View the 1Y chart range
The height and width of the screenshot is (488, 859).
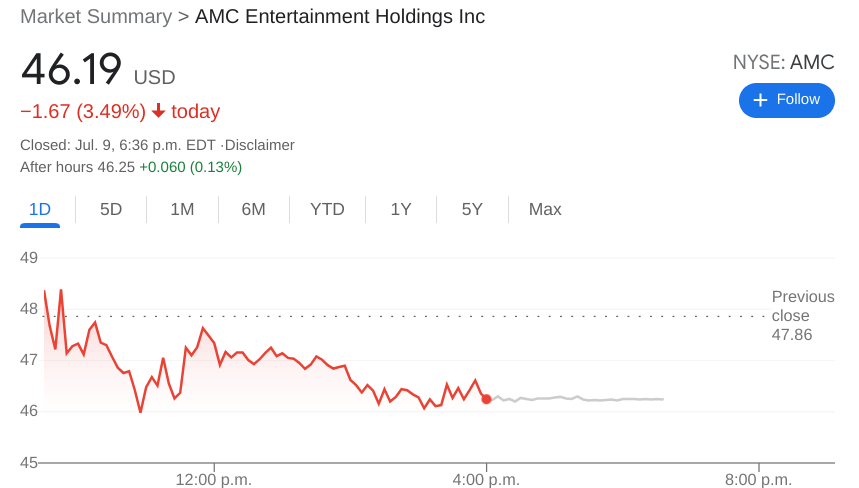pyautogui.click(x=401, y=210)
